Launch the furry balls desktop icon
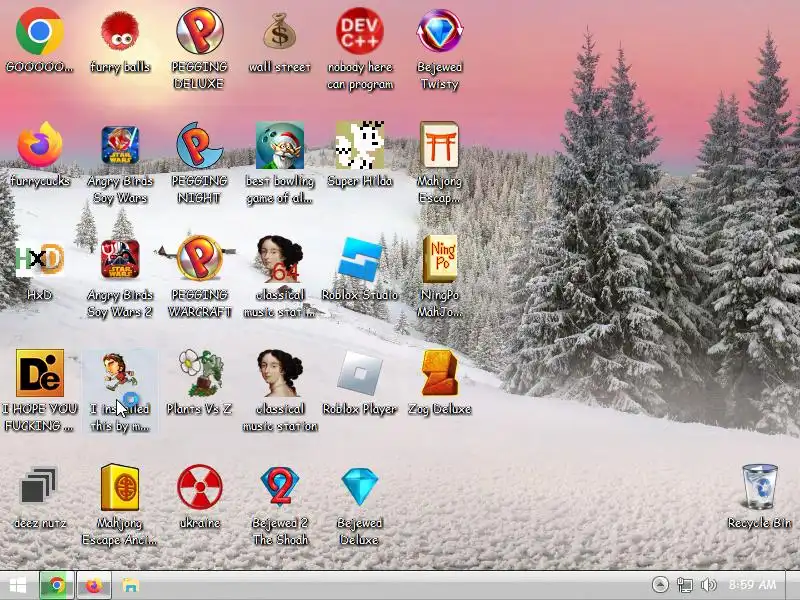The height and width of the screenshot is (600, 800). (x=120, y=32)
